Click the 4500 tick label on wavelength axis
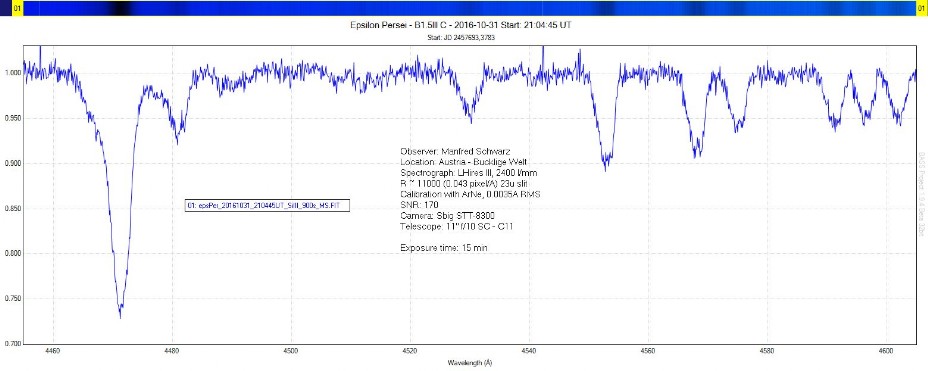 point(291,350)
